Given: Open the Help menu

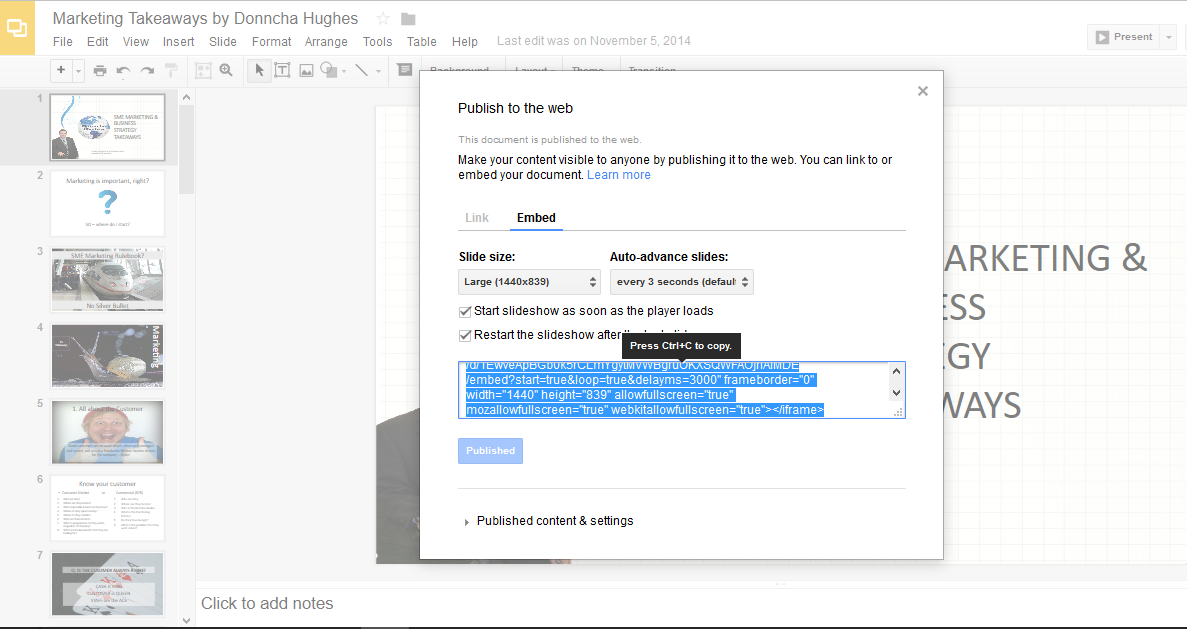Looking at the screenshot, I should pyautogui.click(x=465, y=42).
